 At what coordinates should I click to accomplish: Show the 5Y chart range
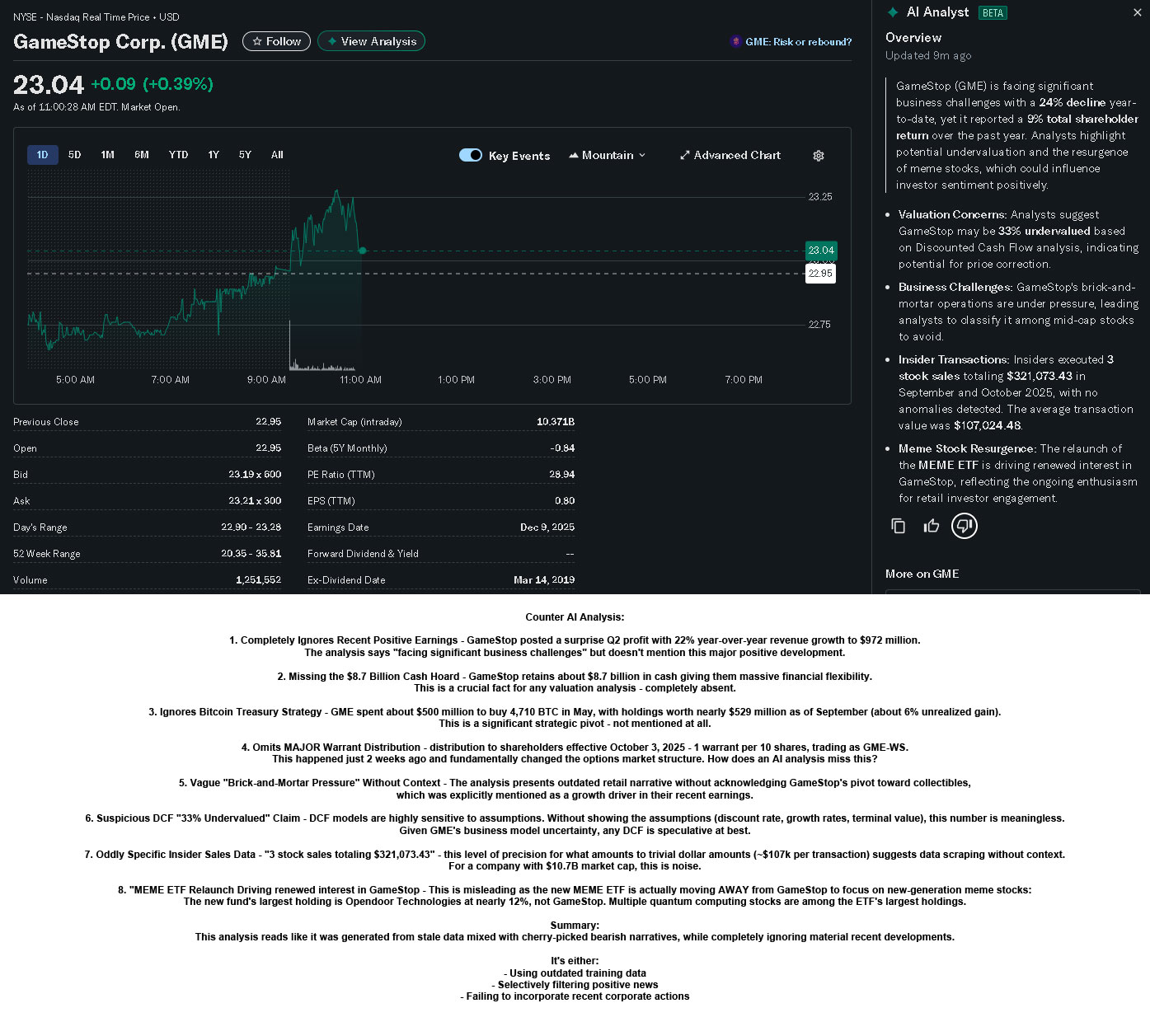point(245,155)
